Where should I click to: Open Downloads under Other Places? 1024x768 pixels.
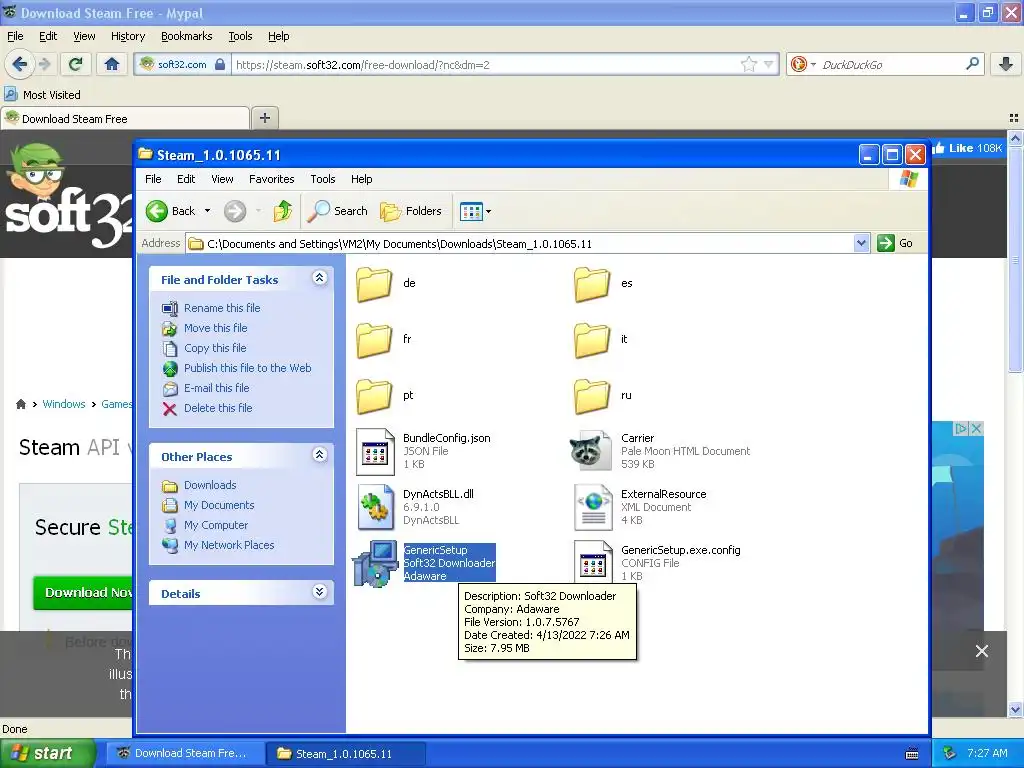pos(210,485)
